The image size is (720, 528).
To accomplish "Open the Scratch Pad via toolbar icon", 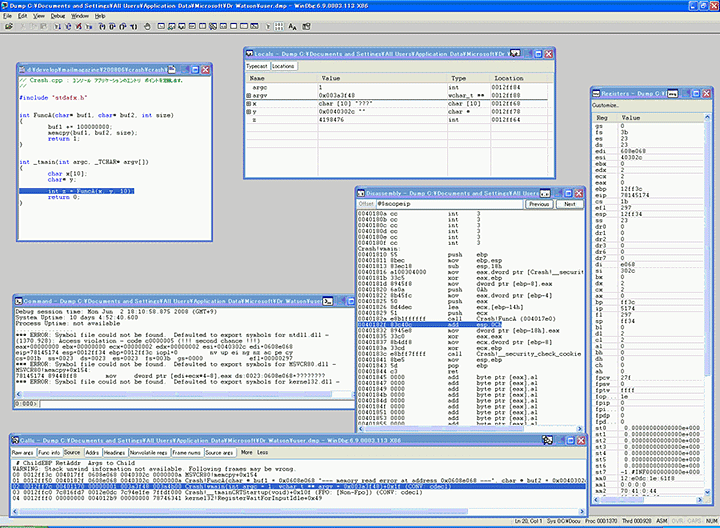I will click(234, 27).
